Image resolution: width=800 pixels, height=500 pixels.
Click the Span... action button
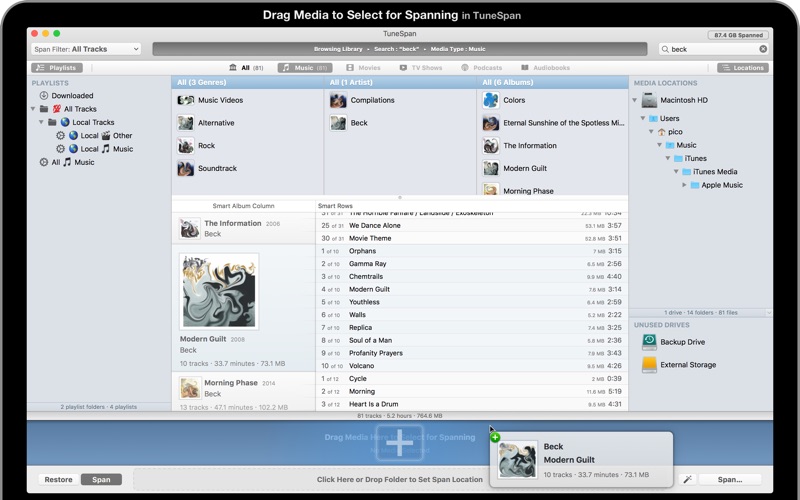pos(730,480)
